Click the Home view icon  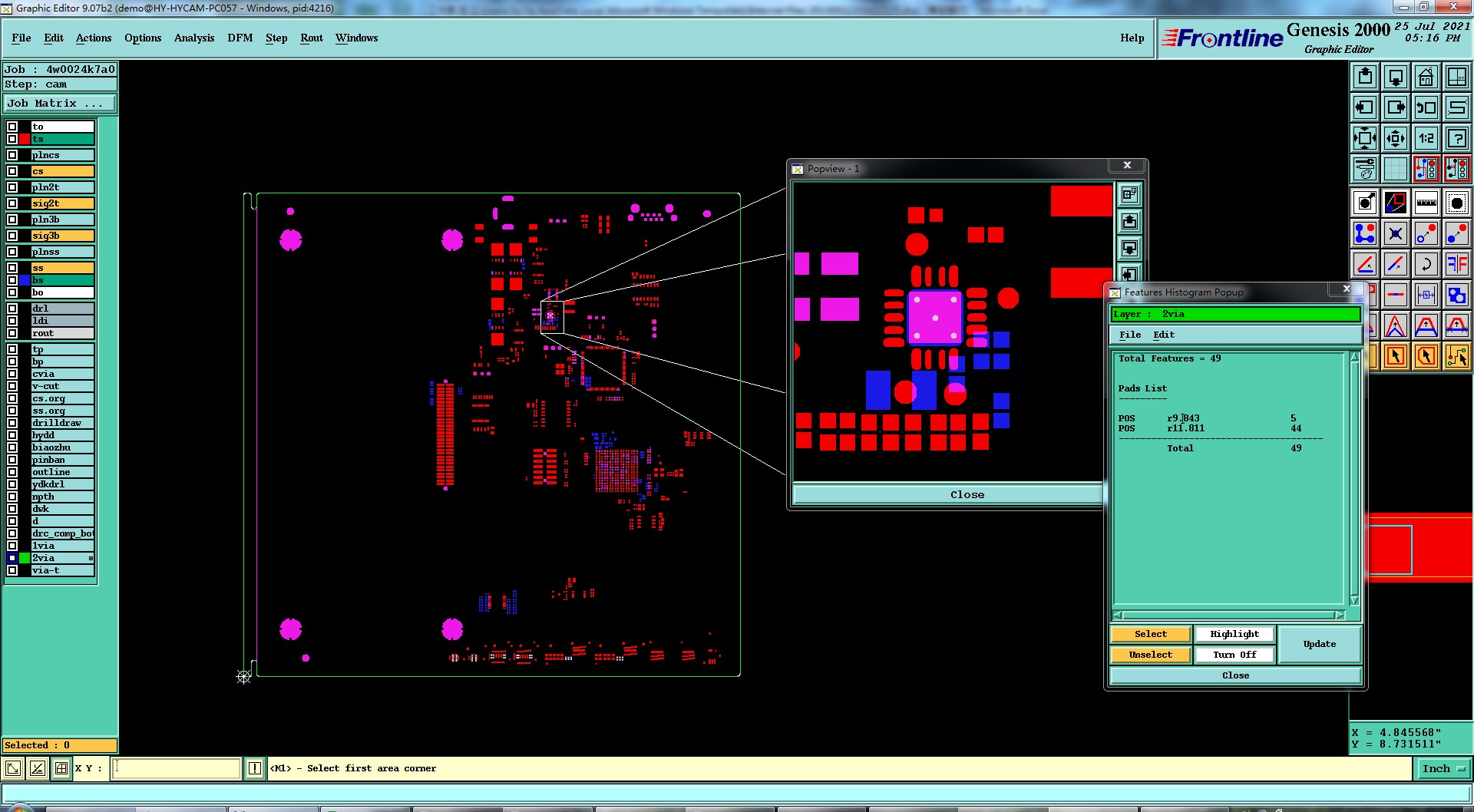click(1426, 77)
